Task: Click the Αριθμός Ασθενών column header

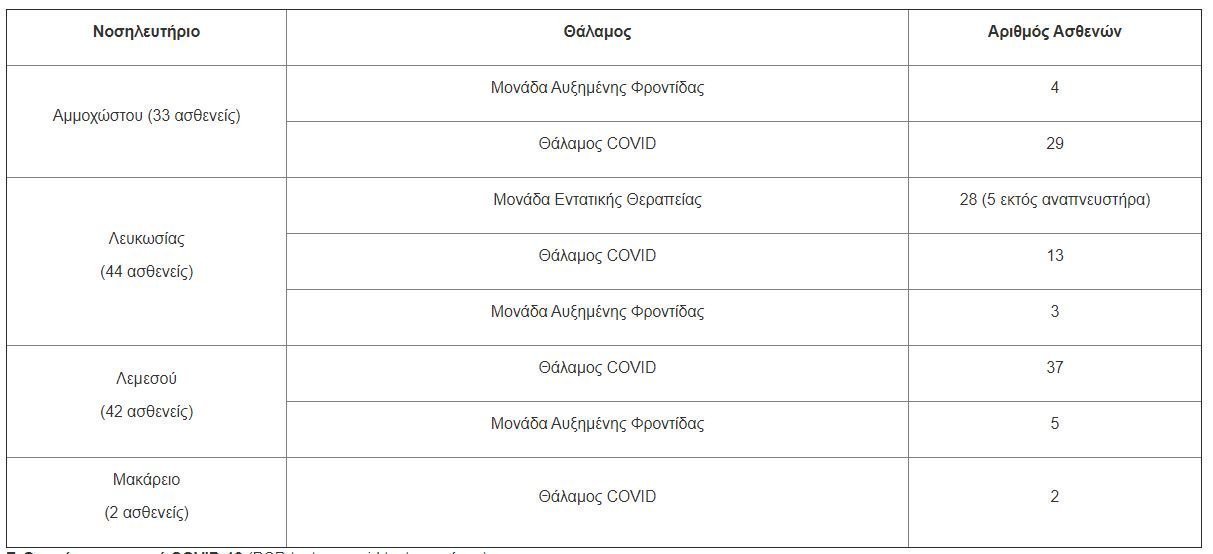Action: [x=1055, y=32]
